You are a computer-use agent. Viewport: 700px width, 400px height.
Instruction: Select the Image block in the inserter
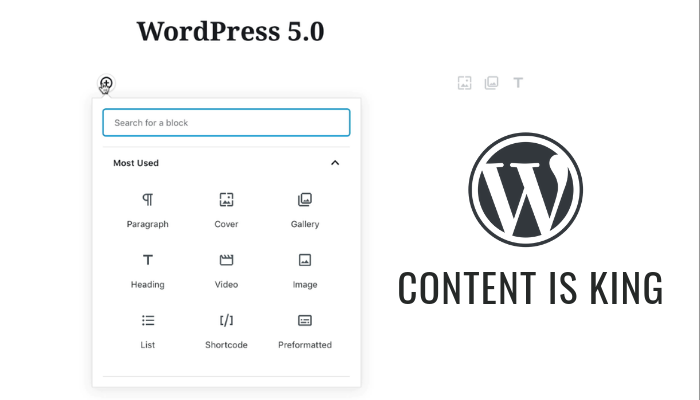[x=305, y=270]
